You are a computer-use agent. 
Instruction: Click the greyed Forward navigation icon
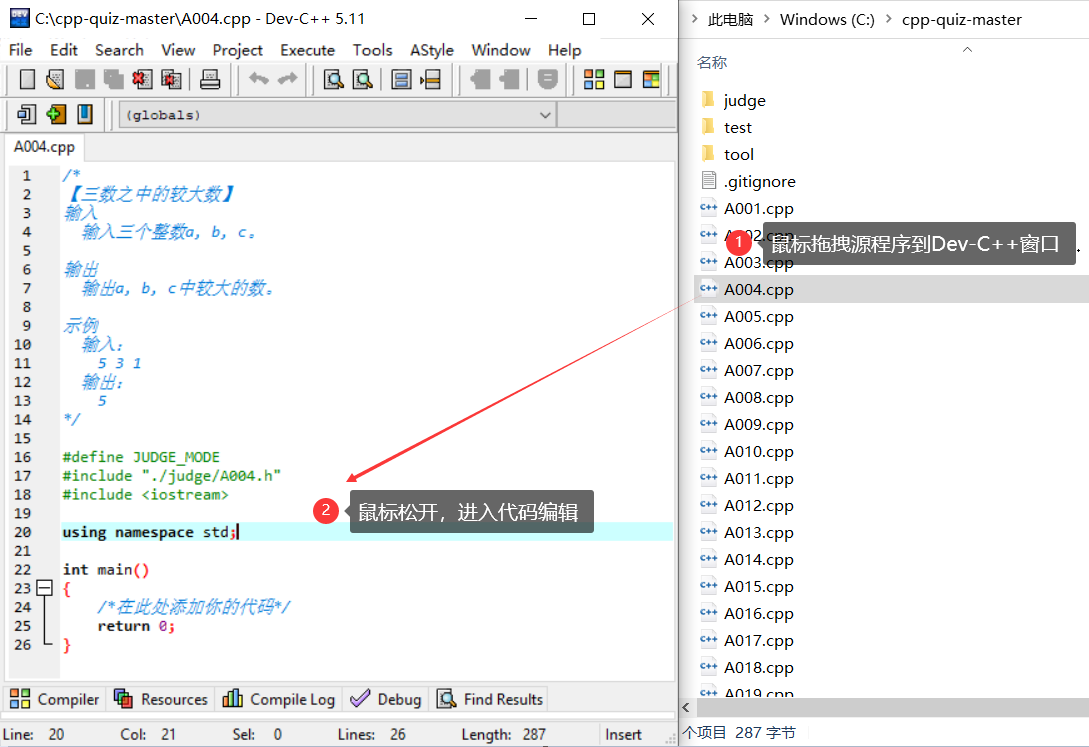click(x=509, y=79)
